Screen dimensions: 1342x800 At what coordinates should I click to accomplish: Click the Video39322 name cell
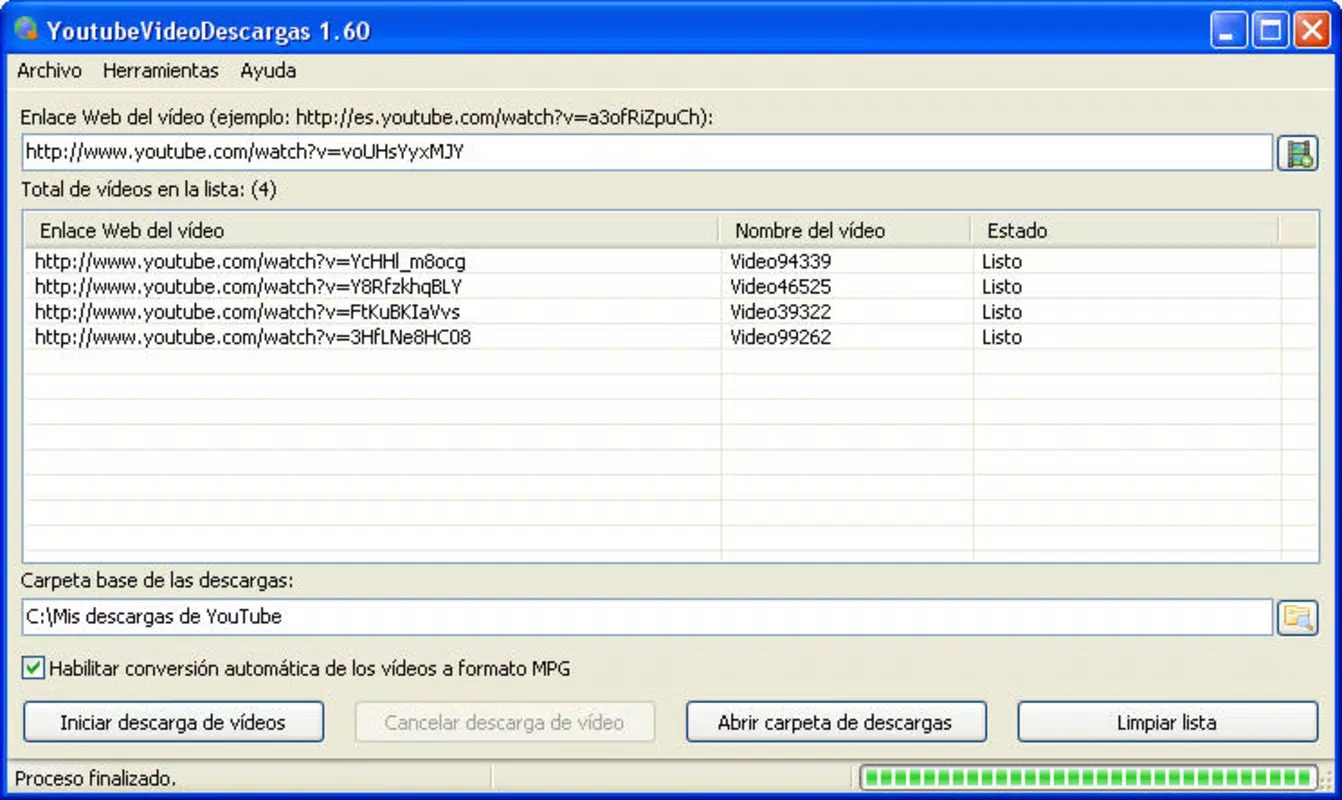[x=780, y=312]
